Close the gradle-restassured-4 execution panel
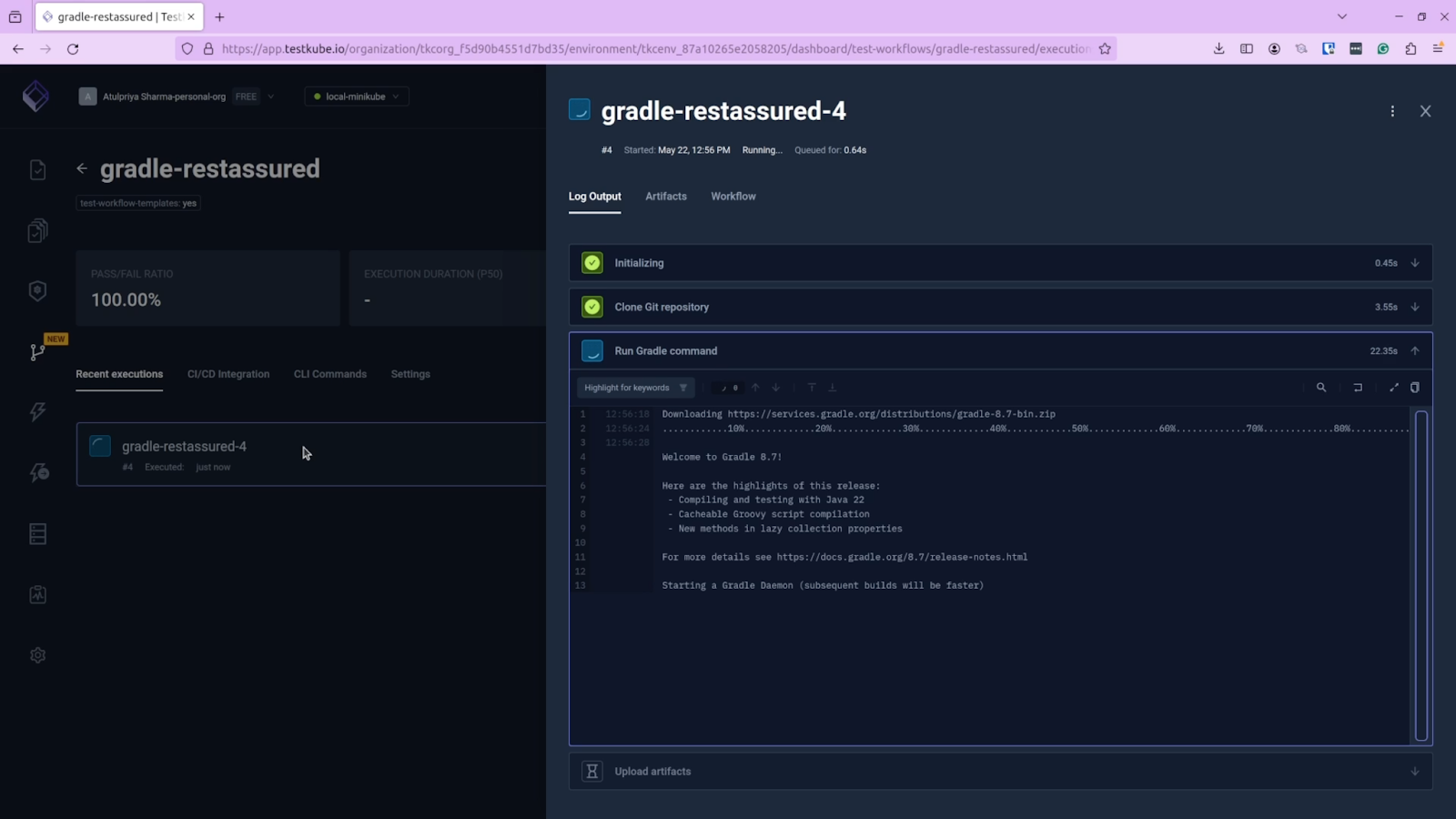The height and width of the screenshot is (819, 1456). coord(1425,111)
